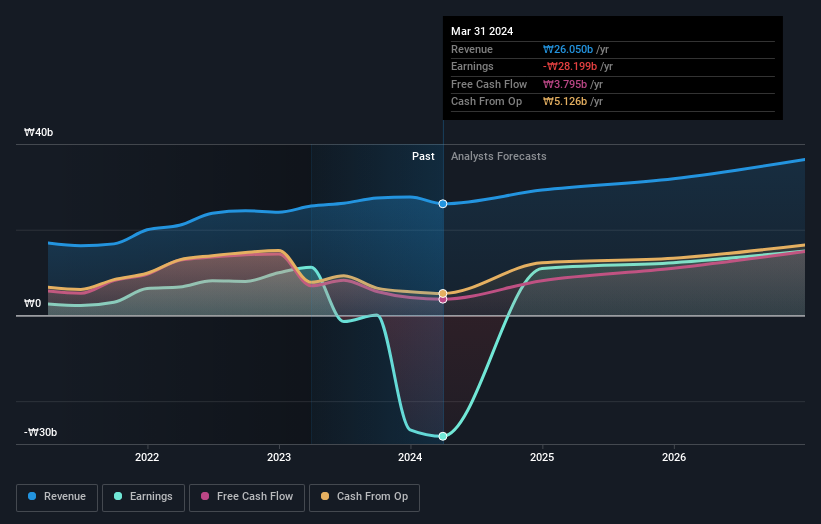Image resolution: width=821 pixels, height=524 pixels.
Task: Click the ₩3.795b free cash flow value
Action: pos(565,84)
